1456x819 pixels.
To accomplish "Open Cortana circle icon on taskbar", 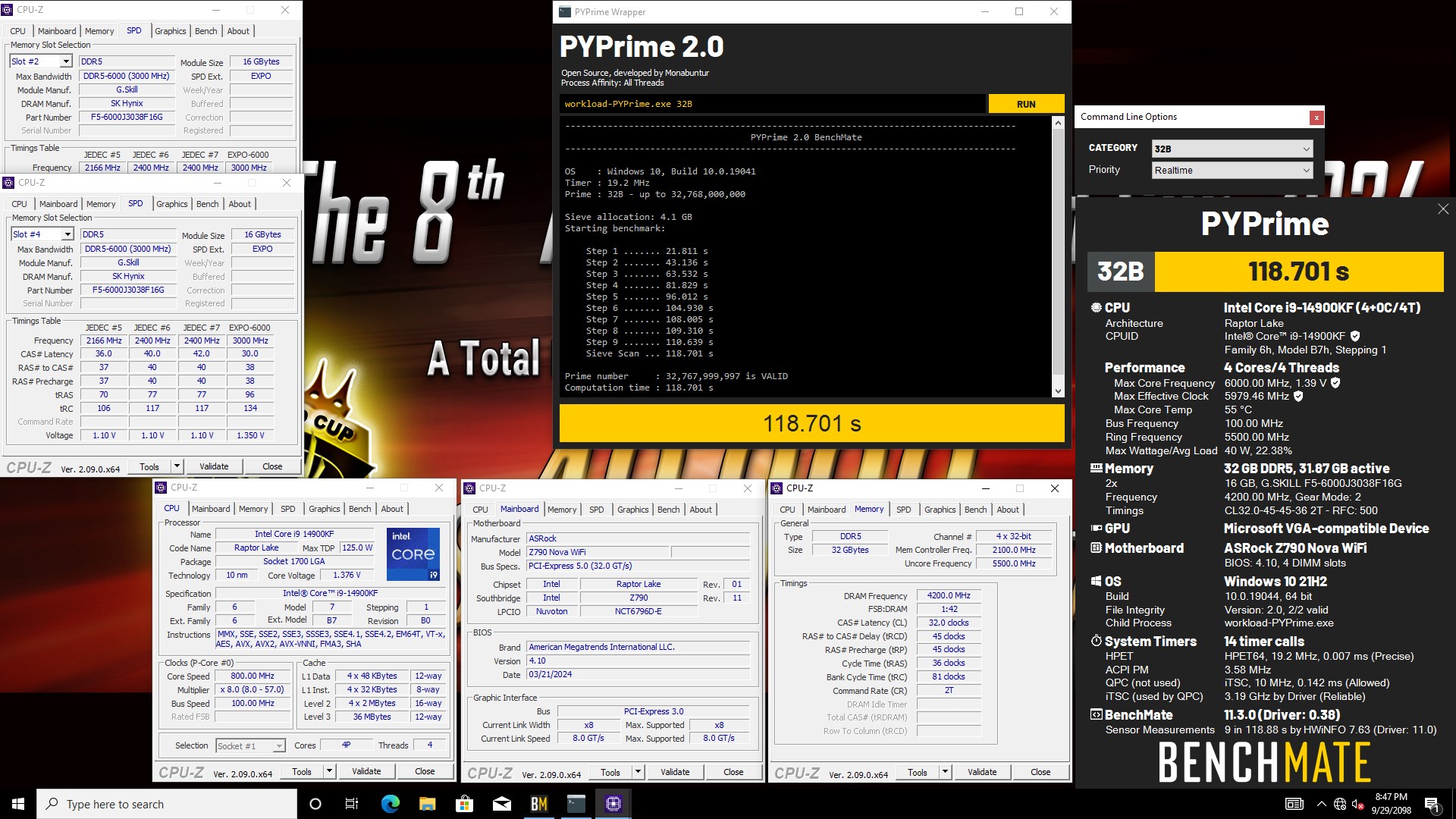I will 315,804.
